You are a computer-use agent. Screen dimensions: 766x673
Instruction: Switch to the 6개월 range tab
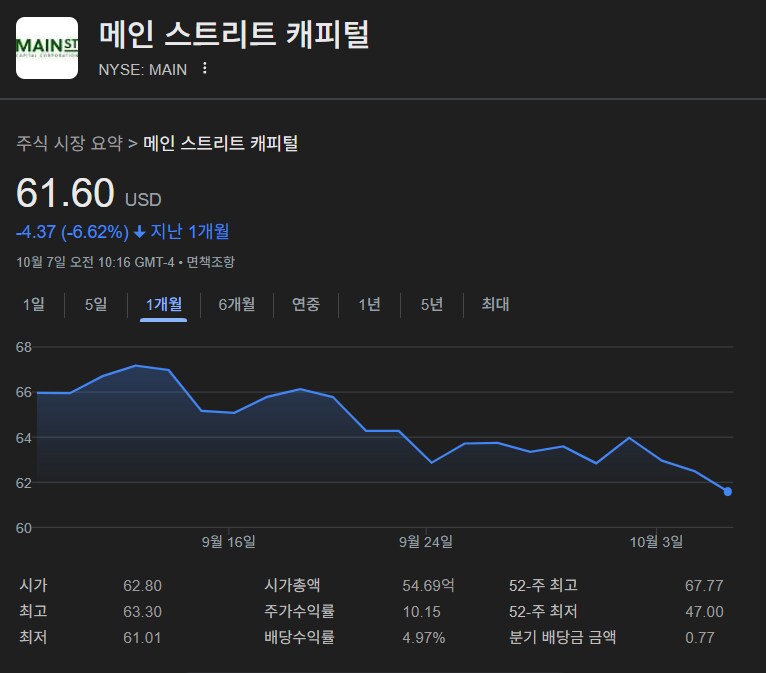pos(237,304)
